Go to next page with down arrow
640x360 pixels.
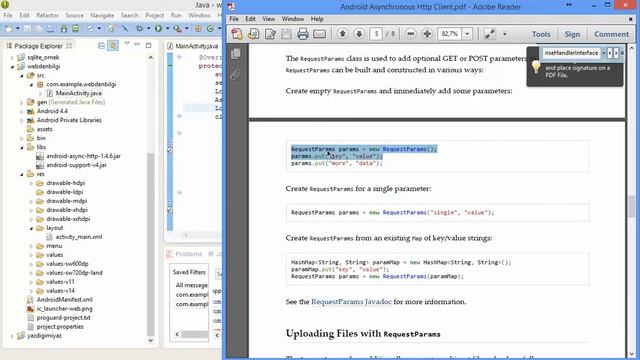359,34
